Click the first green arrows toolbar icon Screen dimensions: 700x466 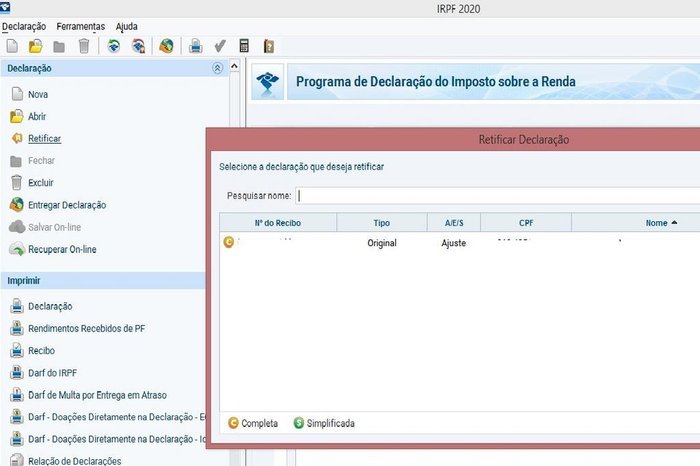coord(114,46)
